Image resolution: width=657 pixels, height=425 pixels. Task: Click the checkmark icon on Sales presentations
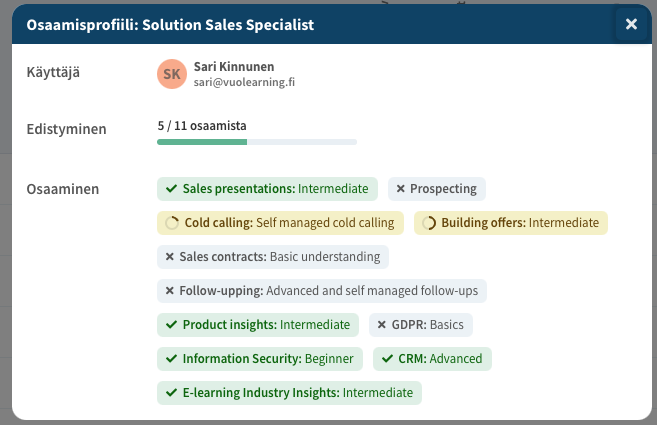click(172, 188)
